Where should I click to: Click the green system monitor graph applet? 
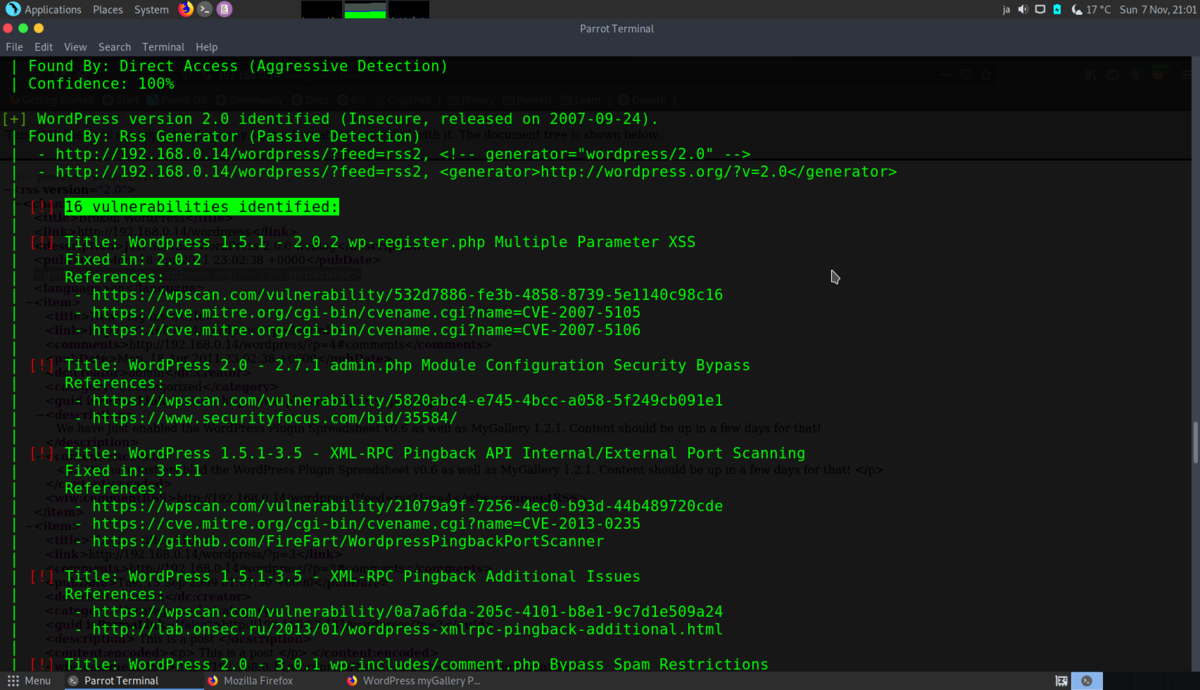point(365,9)
